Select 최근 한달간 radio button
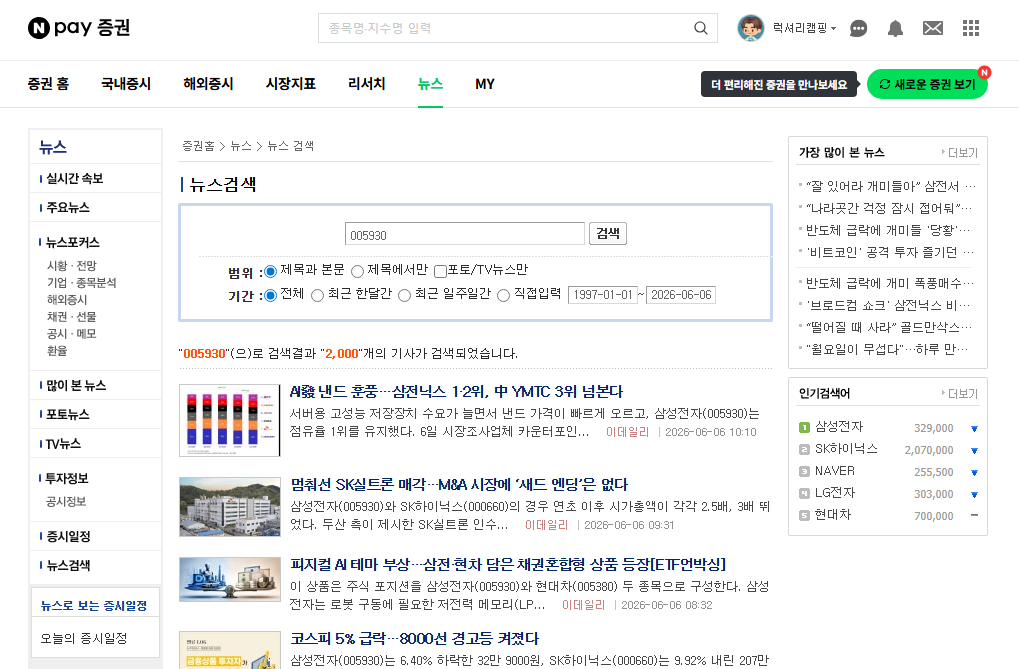This screenshot has height=669, width=1019. pos(317,296)
